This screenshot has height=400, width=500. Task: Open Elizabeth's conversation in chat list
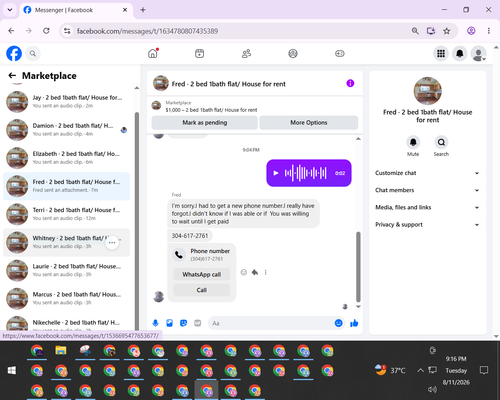(67, 158)
